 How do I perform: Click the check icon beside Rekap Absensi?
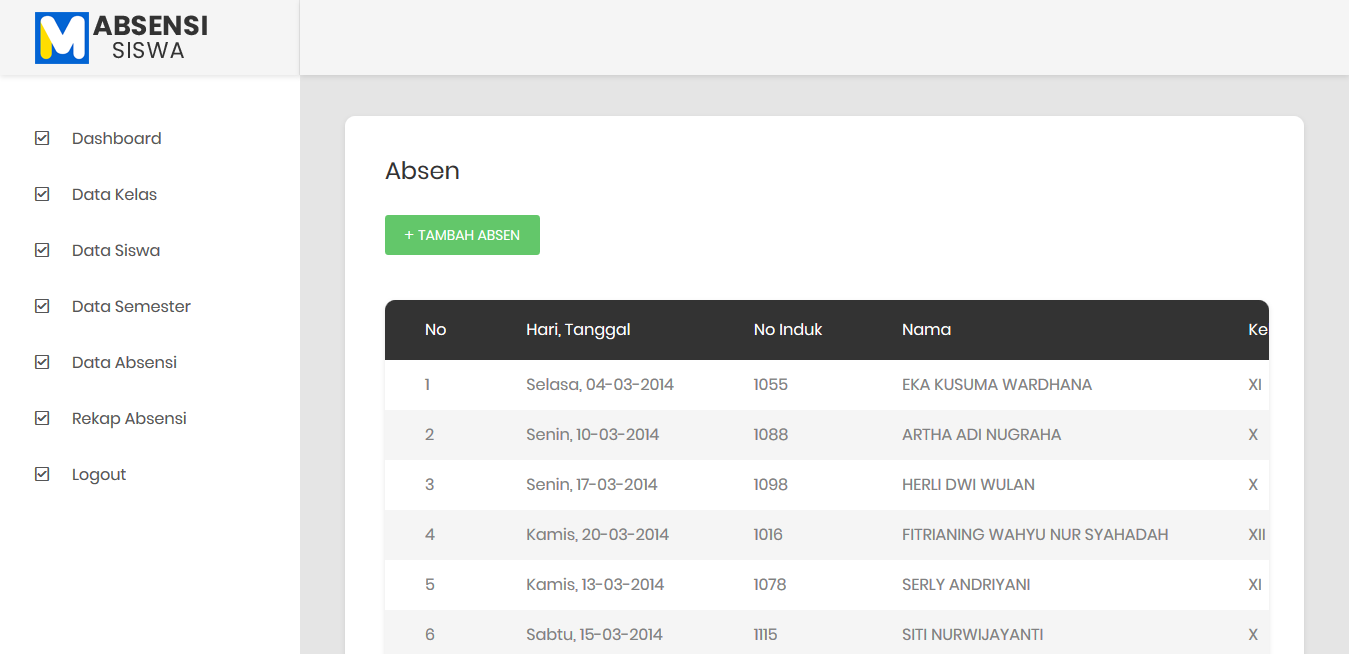(x=42, y=418)
